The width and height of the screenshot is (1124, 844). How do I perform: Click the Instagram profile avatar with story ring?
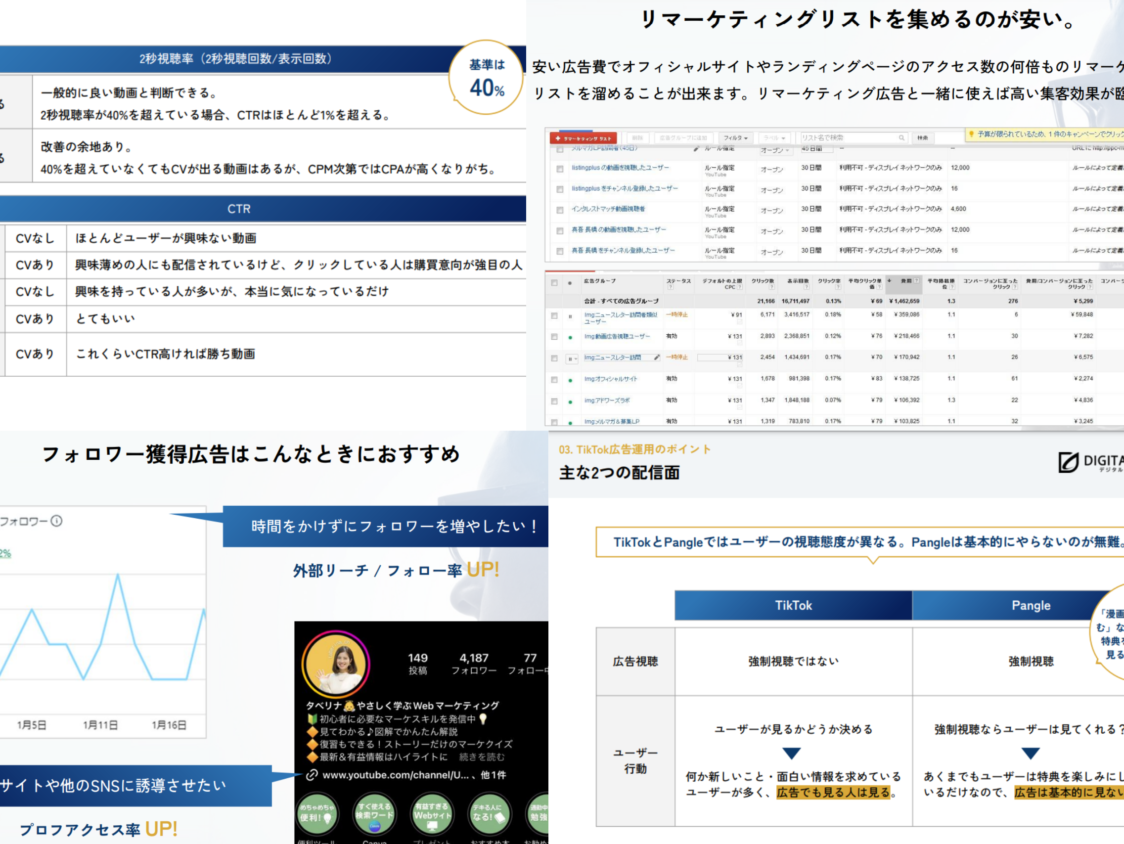click(x=337, y=665)
